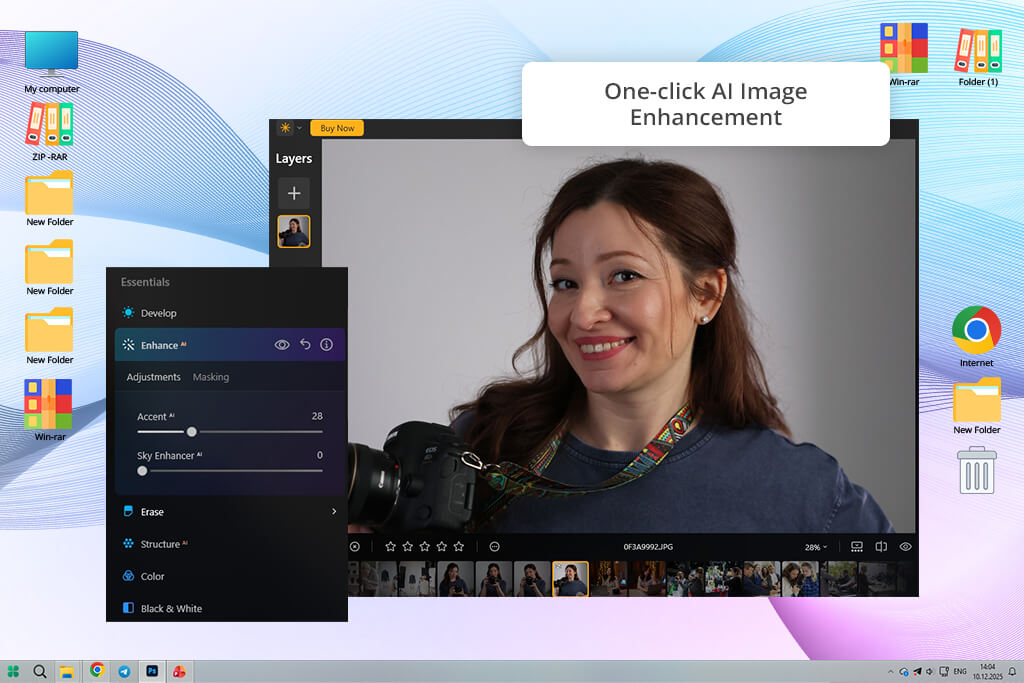
Task: Open the Internet Chrome desktop shortcut
Action: click(x=976, y=336)
